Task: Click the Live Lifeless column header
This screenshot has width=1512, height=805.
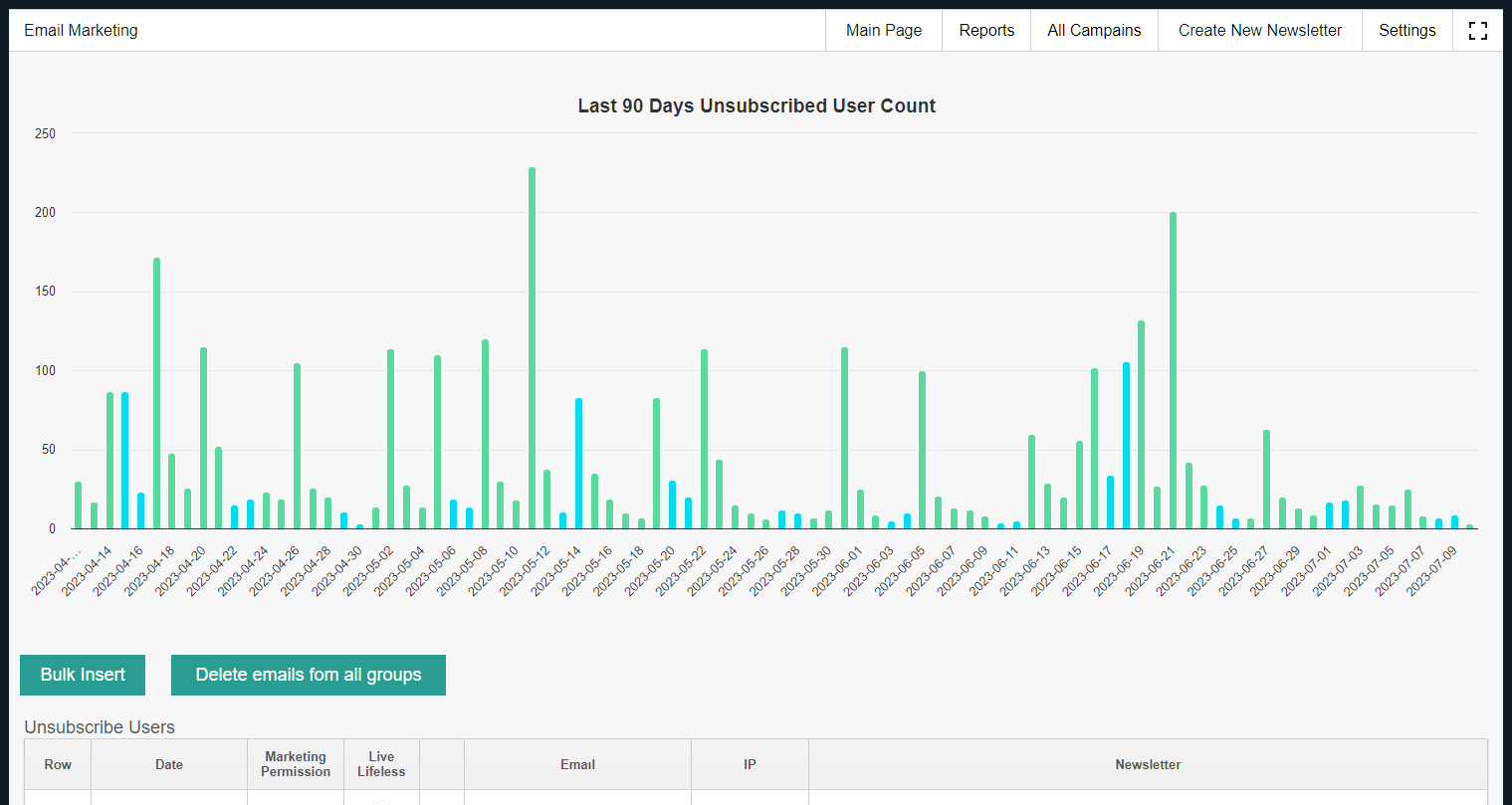Action: [x=381, y=764]
